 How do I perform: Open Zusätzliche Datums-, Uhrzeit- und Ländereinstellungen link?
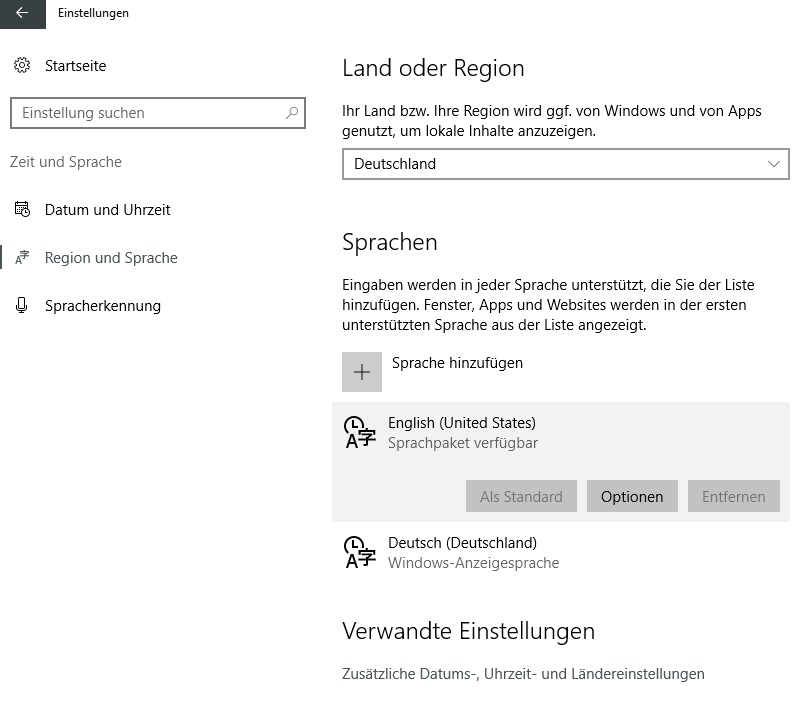pyautogui.click(x=523, y=674)
